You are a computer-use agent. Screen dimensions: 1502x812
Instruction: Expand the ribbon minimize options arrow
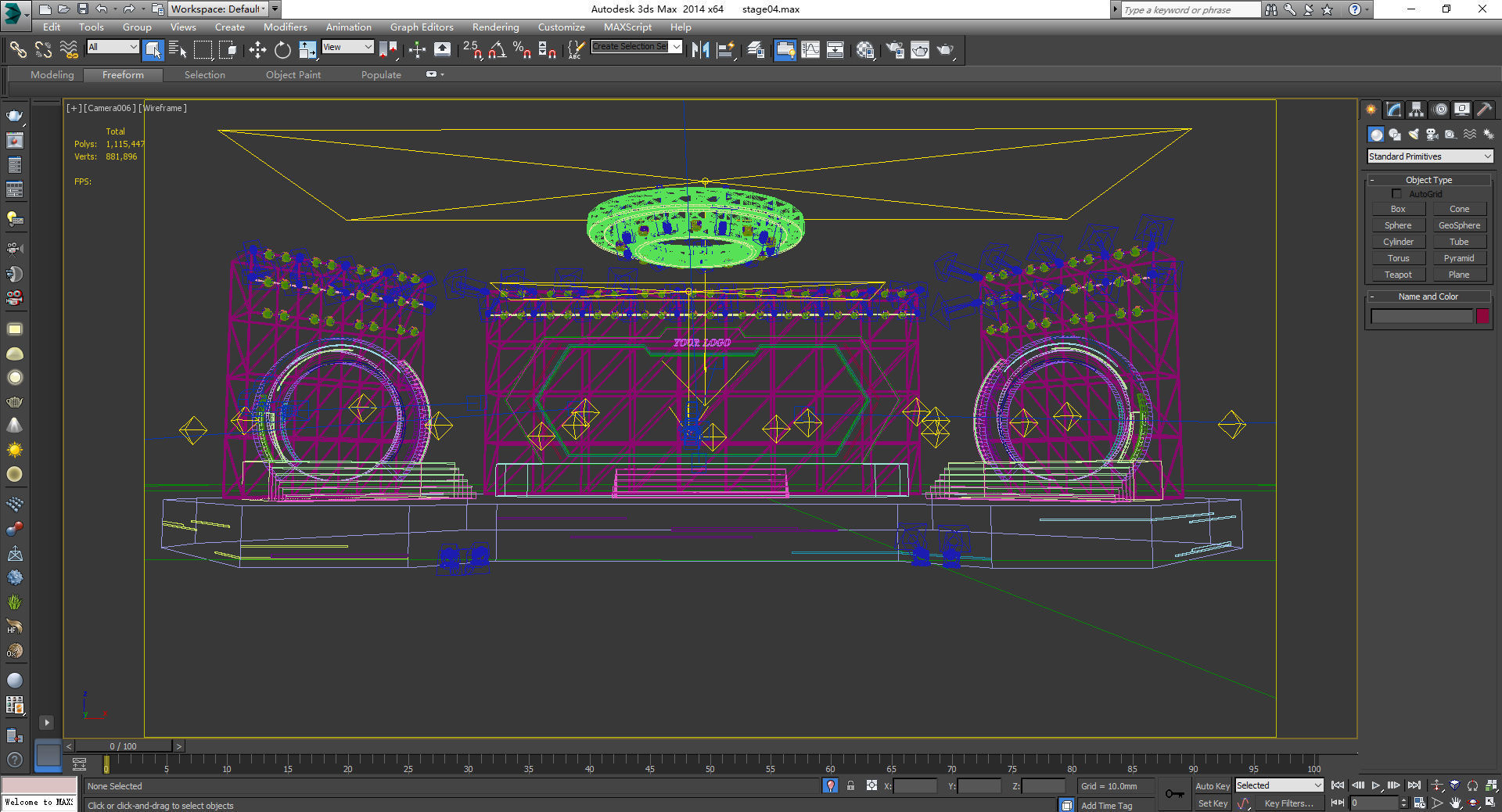tap(443, 75)
